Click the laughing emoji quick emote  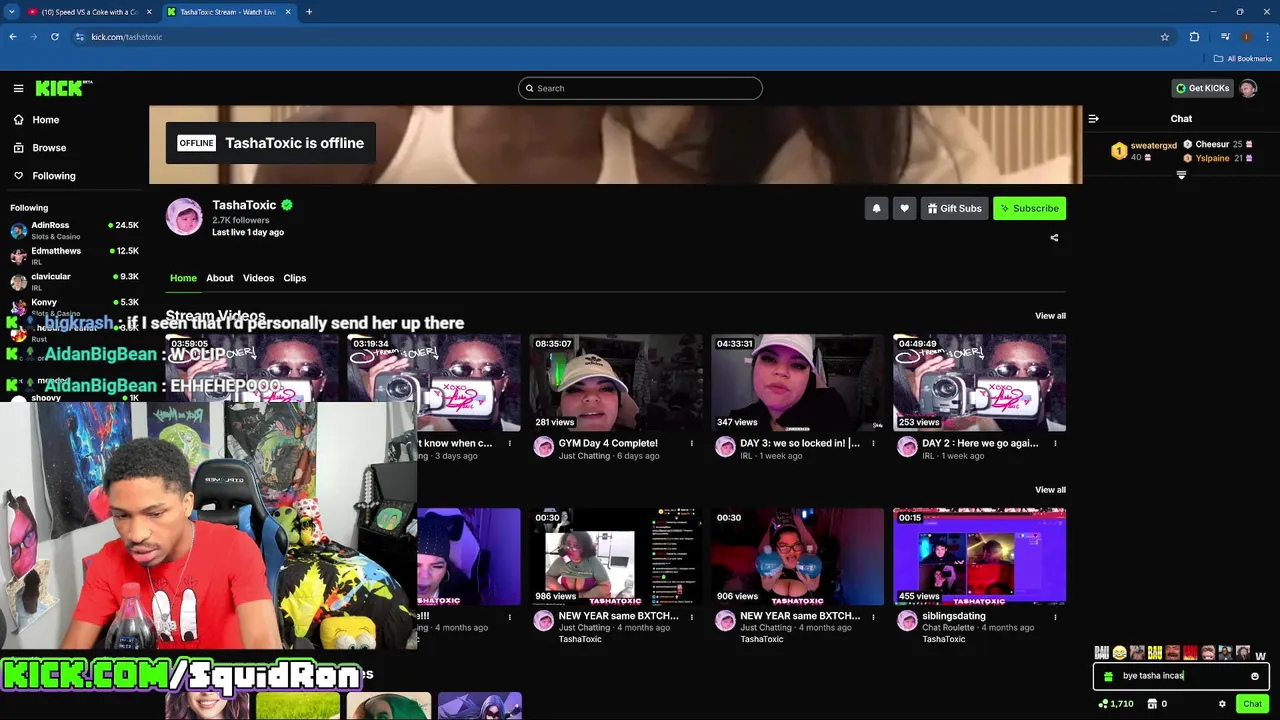tap(1119, 653)
